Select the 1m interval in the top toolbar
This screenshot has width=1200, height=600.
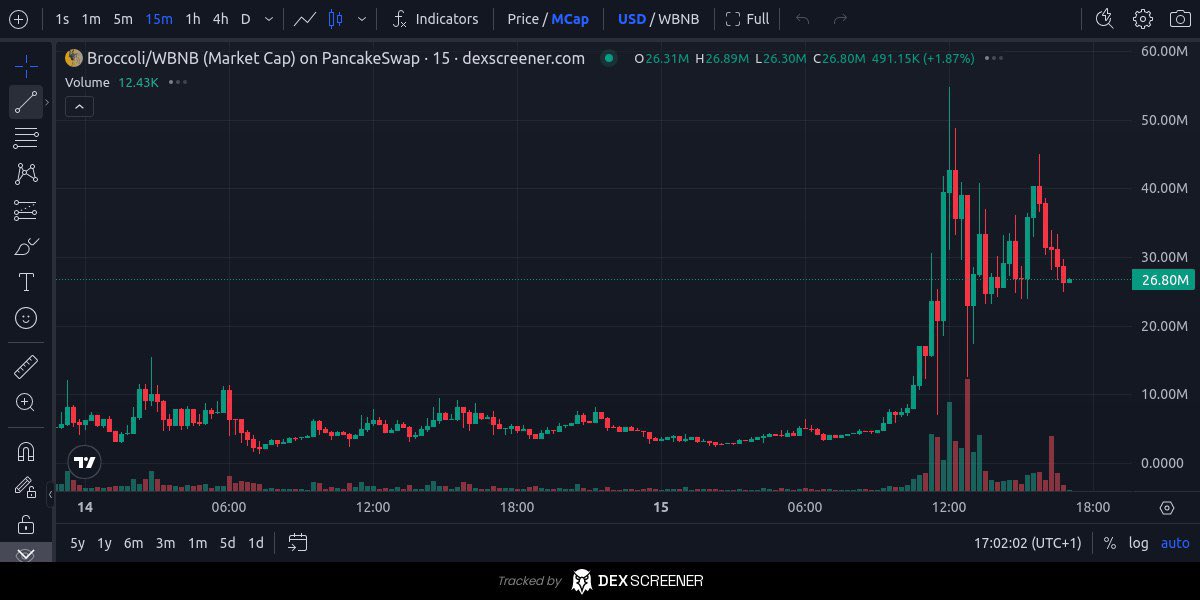coord(91,19)
